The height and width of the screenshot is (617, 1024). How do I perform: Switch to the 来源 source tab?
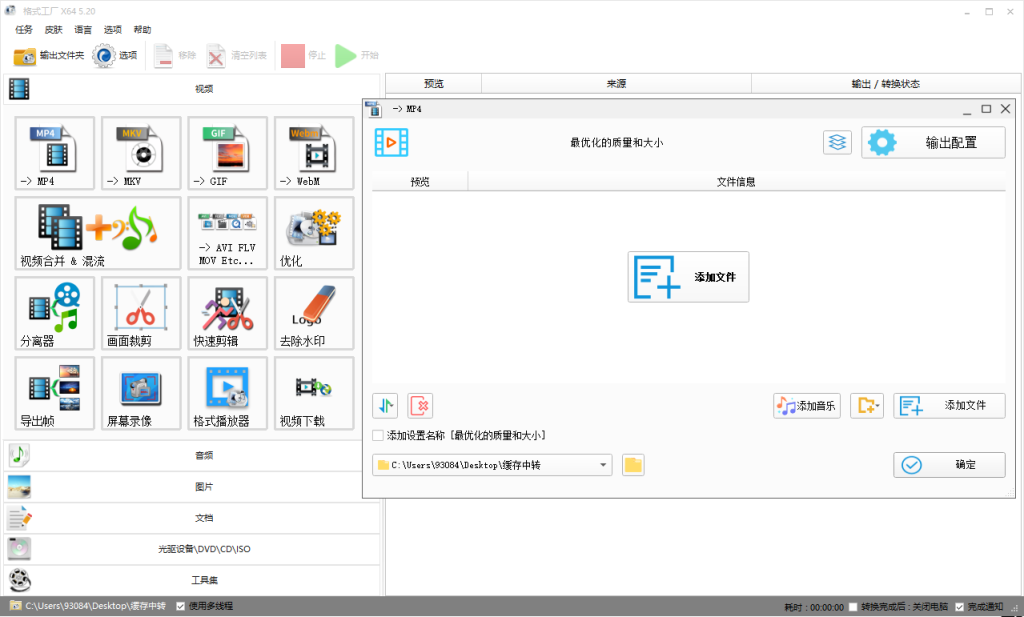click(x=617, y=84)
